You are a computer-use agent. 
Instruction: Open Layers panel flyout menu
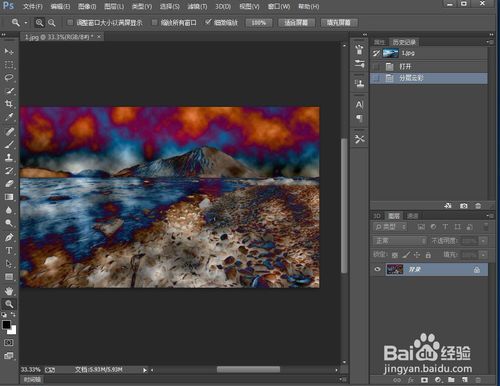click(x=489, y=216)
